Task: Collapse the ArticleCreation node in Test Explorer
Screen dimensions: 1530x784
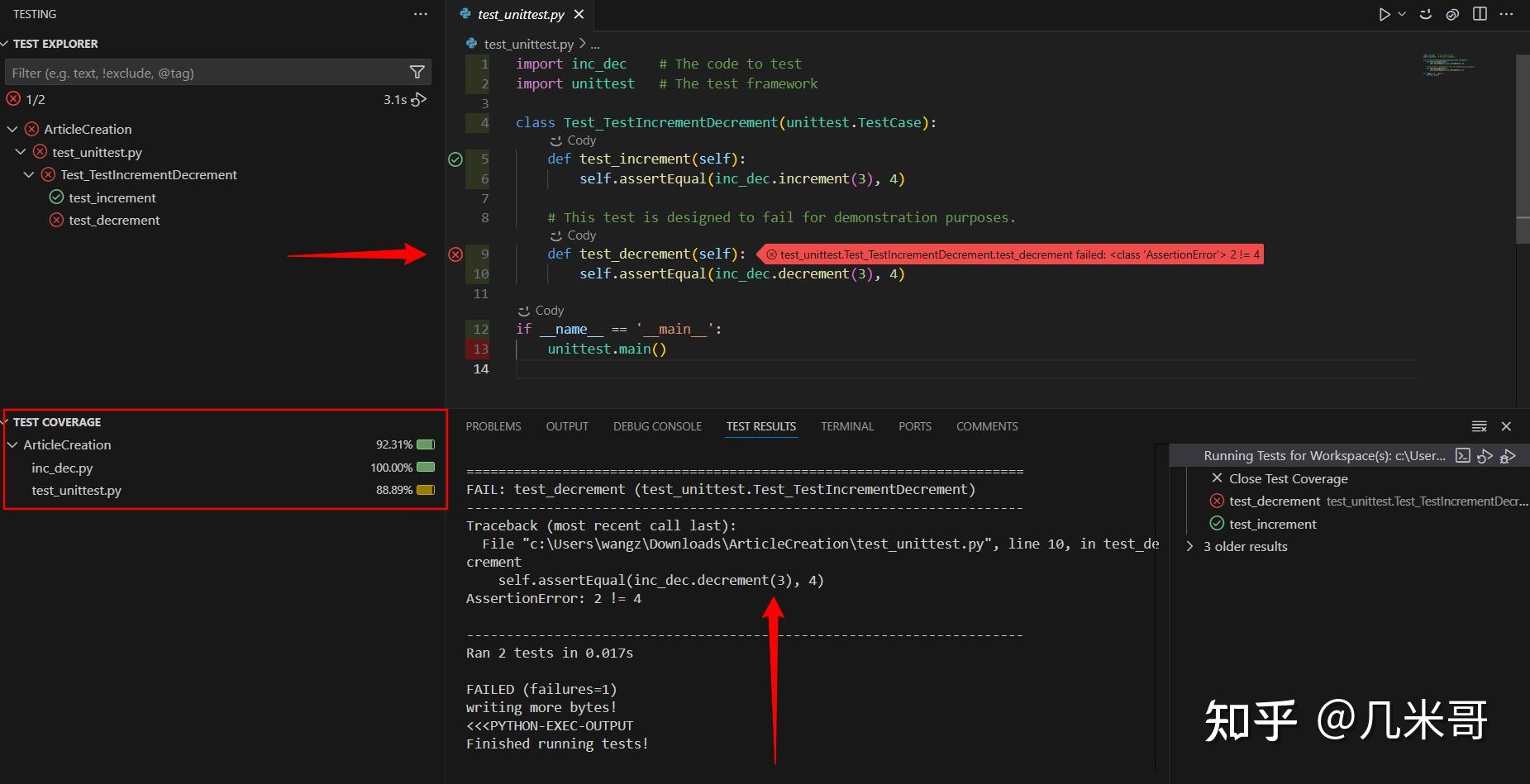Action: tap(12, 129)
